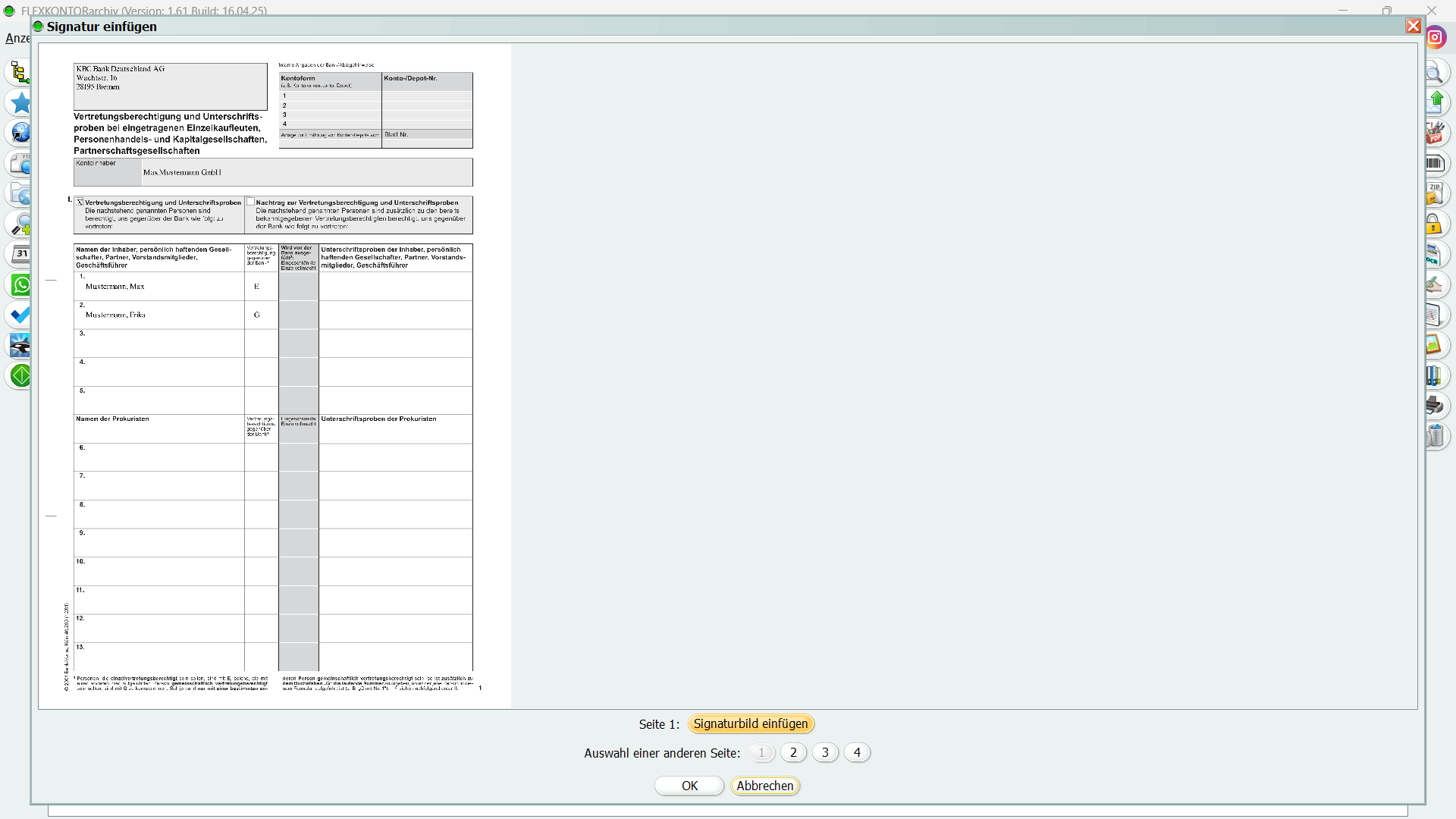Click the yellow padlock icon
The width and height of the screenshot is (1456, 819).
(1433, 224)
